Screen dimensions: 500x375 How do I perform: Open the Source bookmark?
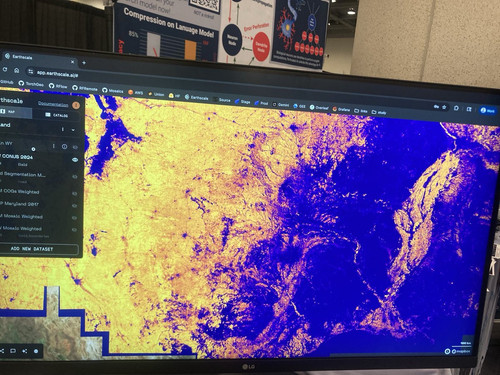tap(222, 100)
